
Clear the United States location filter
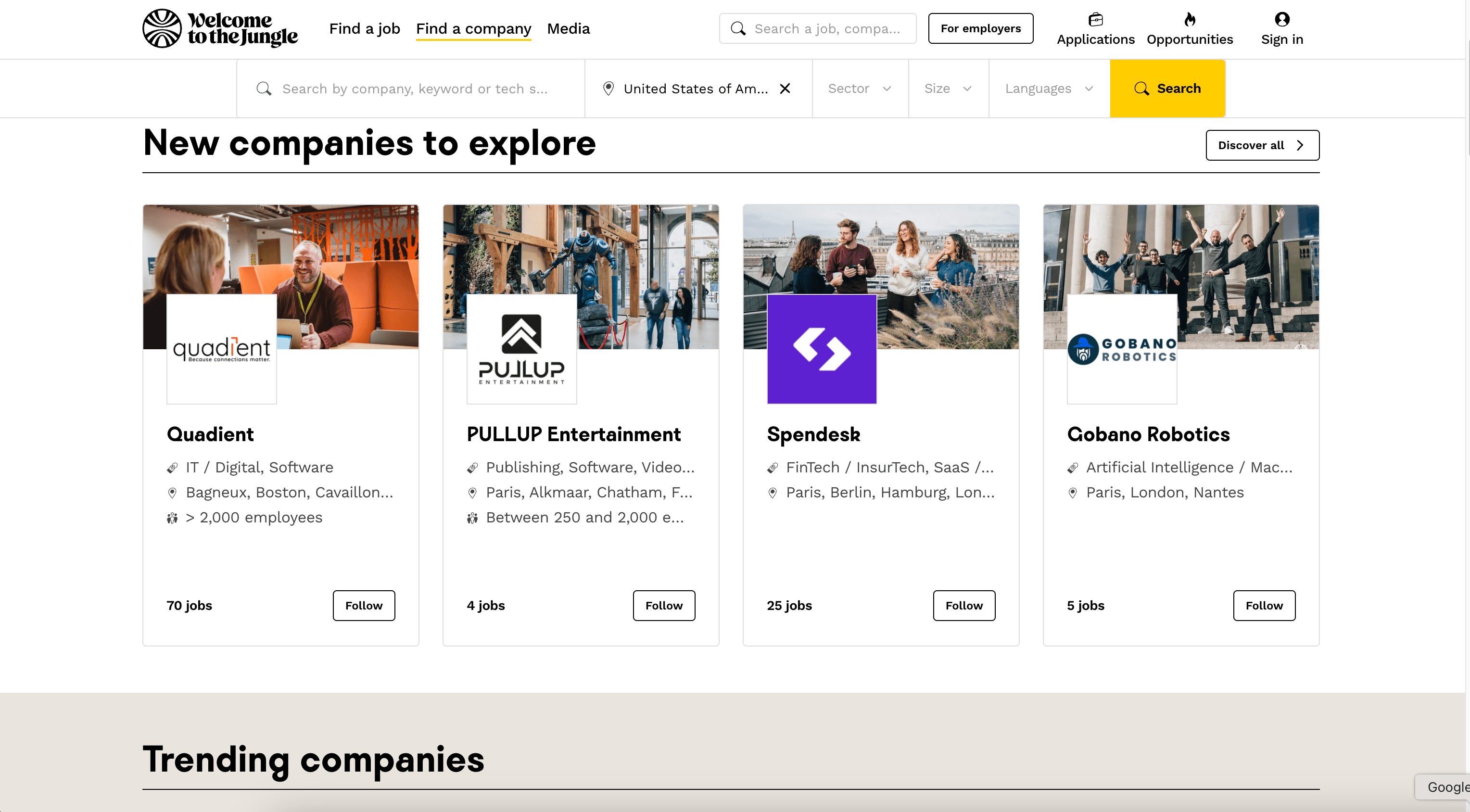785,89
